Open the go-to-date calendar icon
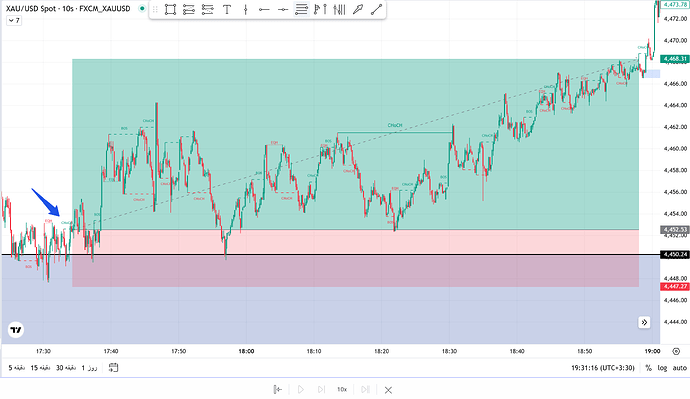Viewport: 690px width, 399px height. 113,368
